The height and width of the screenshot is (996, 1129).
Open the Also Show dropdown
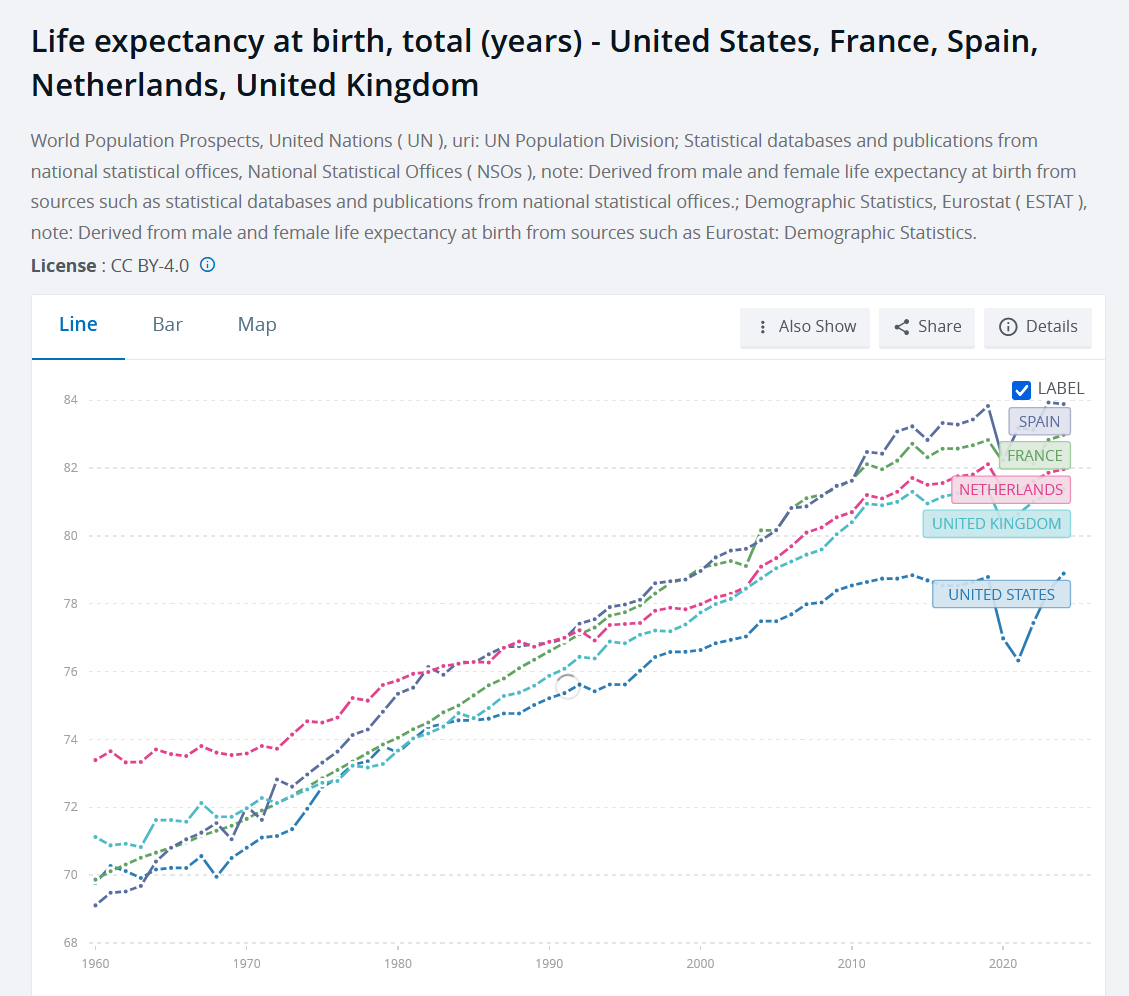[x=805, y=328]
